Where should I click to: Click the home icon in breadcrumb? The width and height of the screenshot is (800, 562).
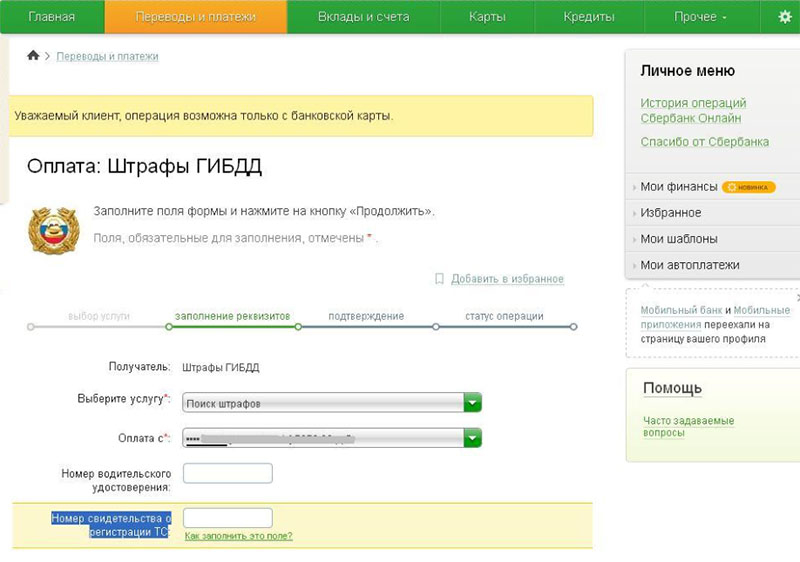pos(33,56)
